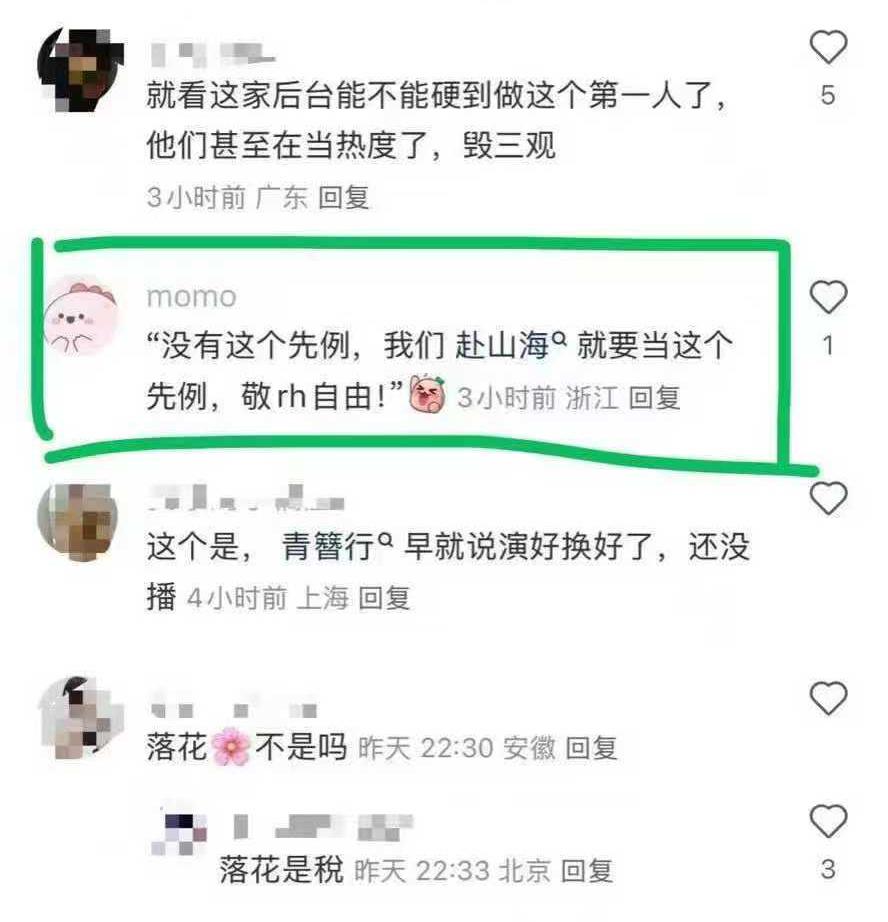Click the blurred username above 落花是税
This screenshot has height=922, width=888.
click(x=323, y=826)
